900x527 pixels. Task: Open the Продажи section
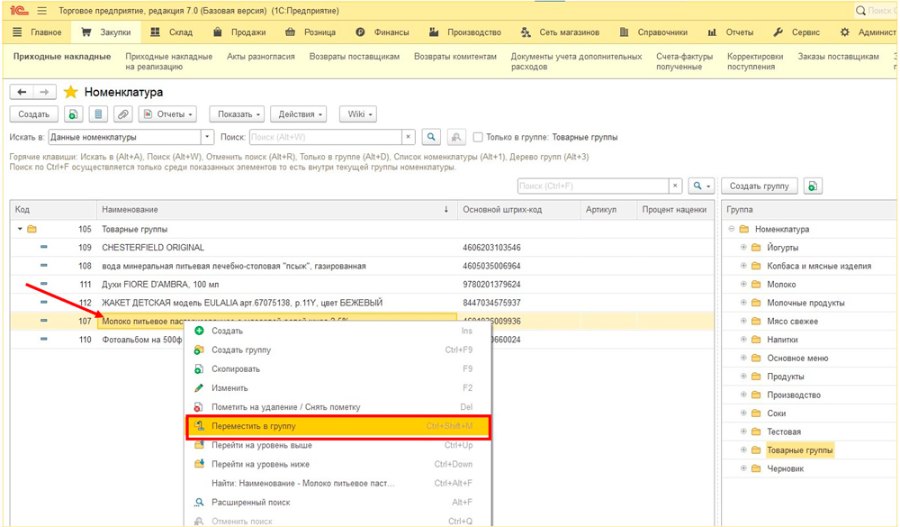tap(240, 32)
